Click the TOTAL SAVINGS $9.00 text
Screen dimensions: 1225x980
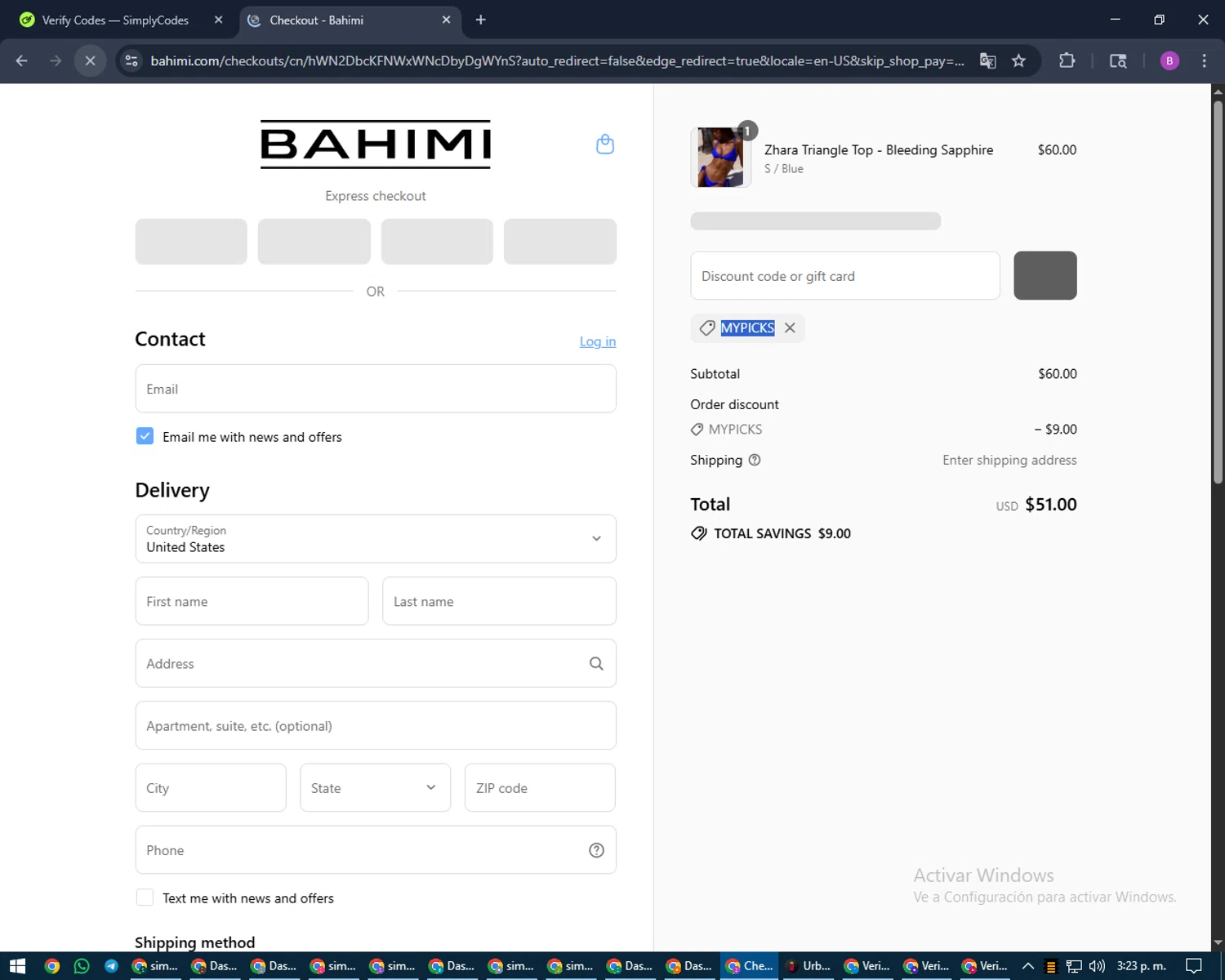pyautogui.click(x=782, y=533)
